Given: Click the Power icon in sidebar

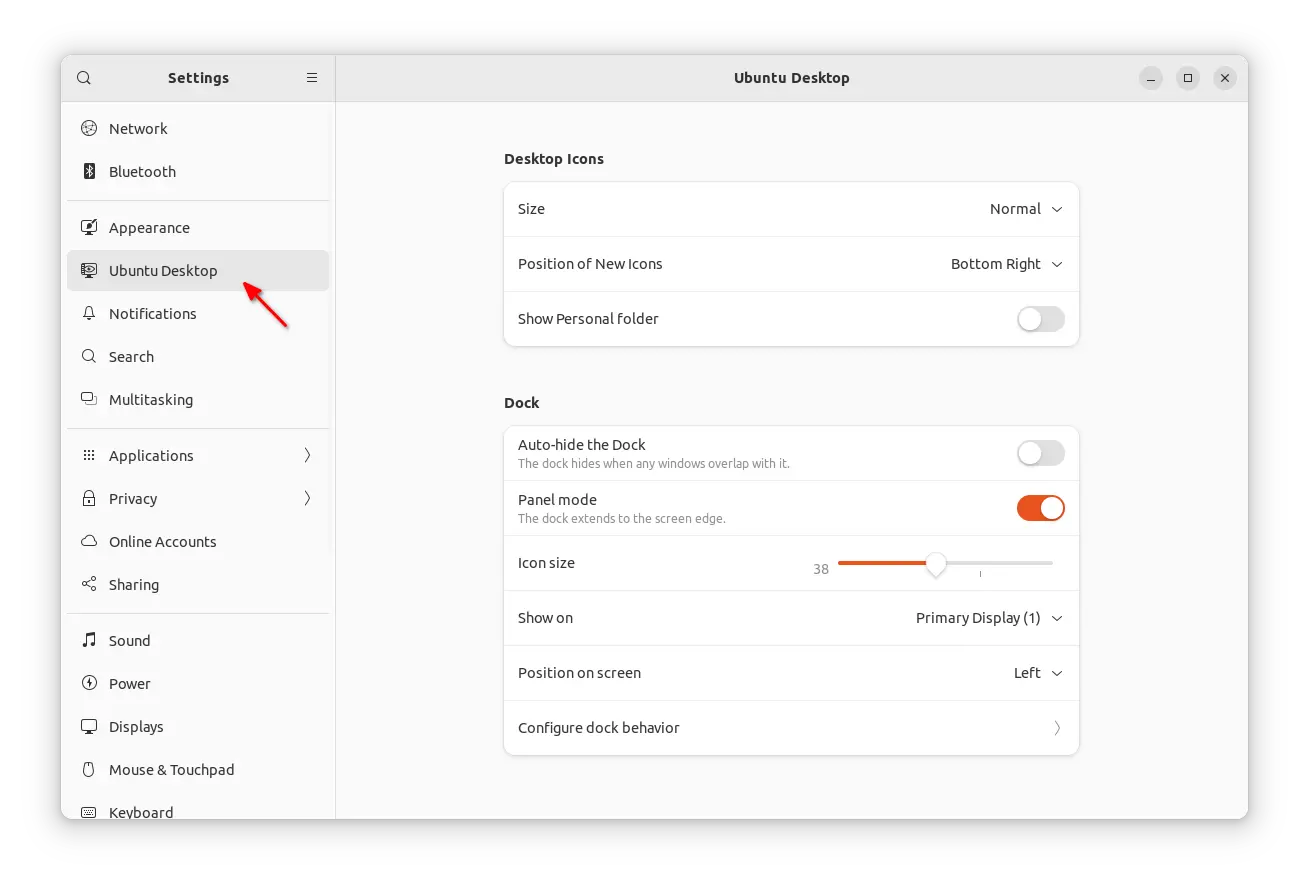Looking at the screenshot, I should (89, 683).
